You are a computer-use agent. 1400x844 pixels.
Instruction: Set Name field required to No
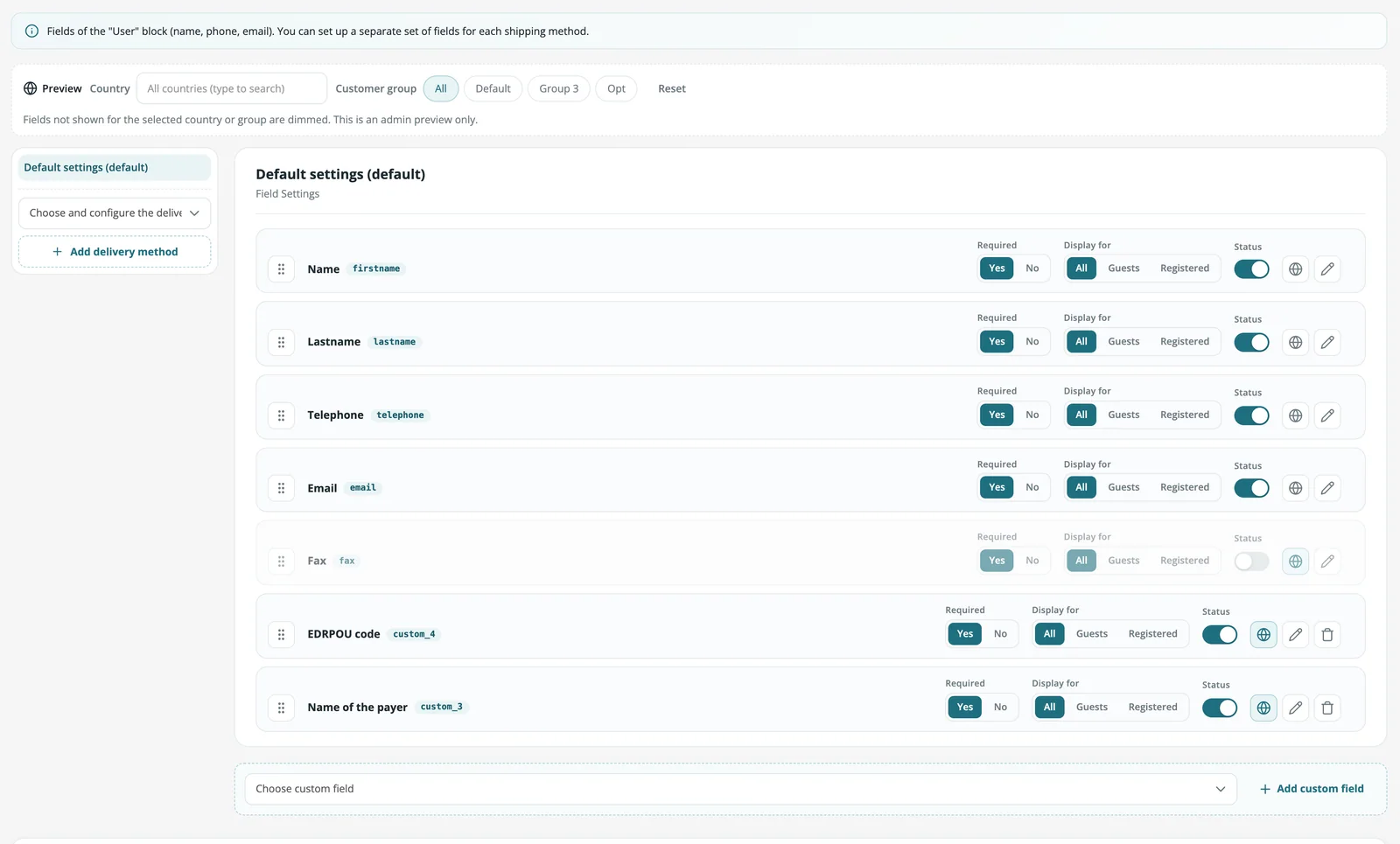coord(1032,269)
